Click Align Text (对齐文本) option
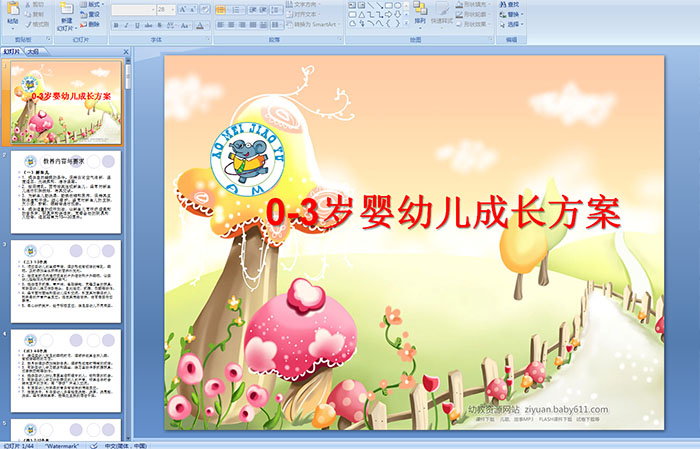The width and height of the screenshot is (700, 449). [304, 14]
